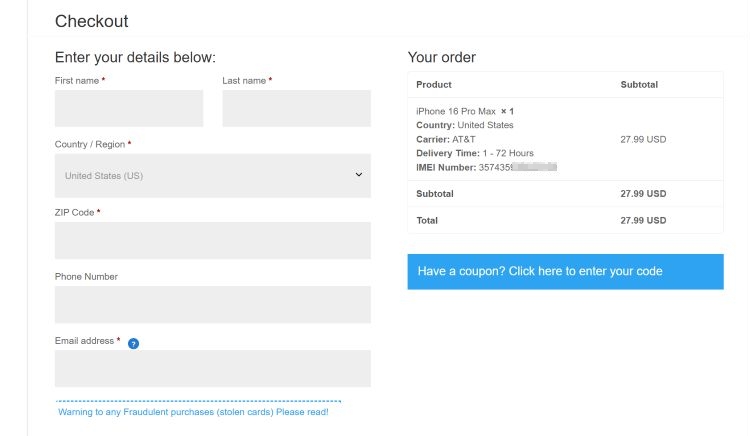This screenshot has height=436, width=750.
Task: Click the 'Your order' heading
Action: click(441, 57)
